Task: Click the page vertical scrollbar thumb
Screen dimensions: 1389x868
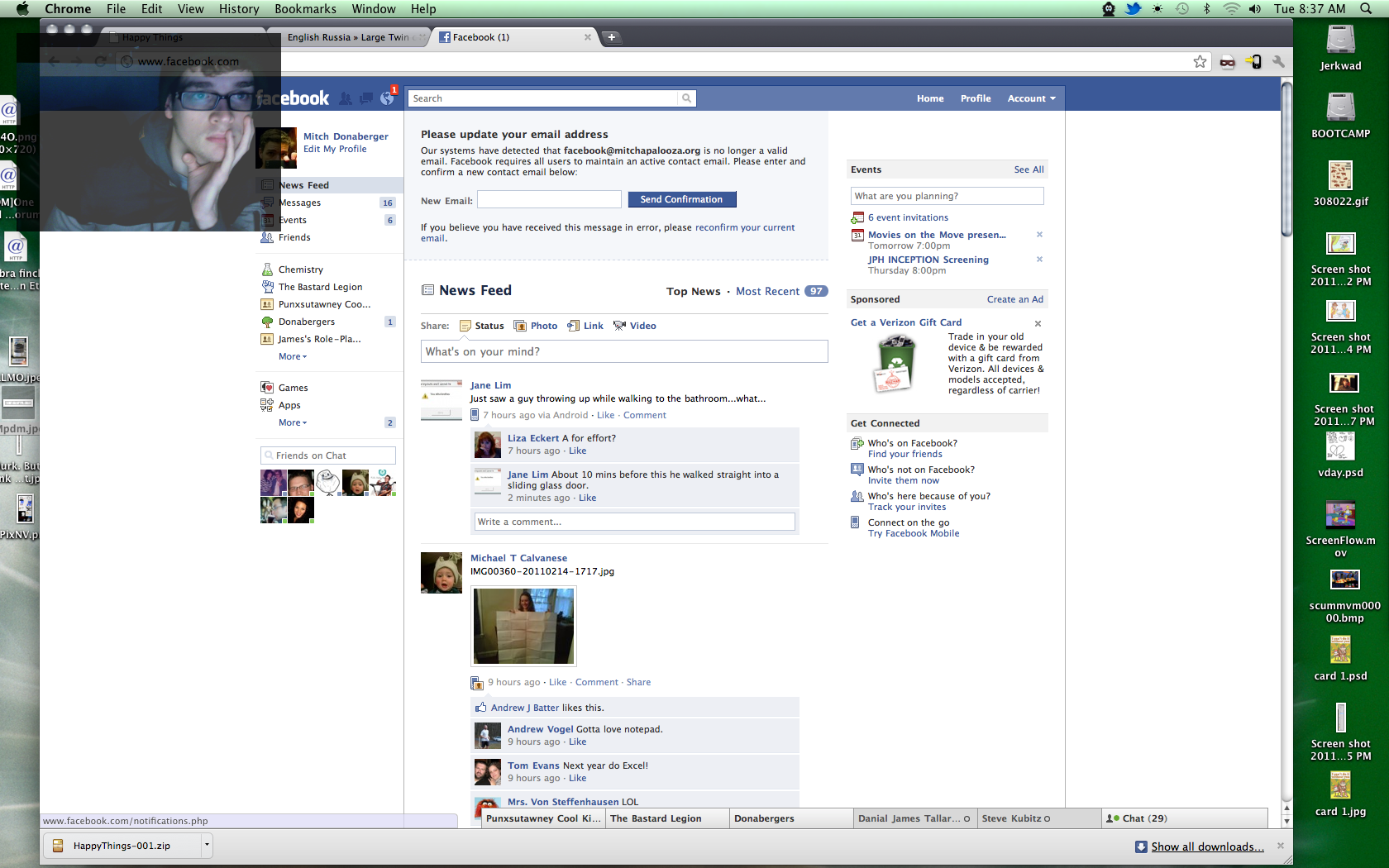Action: click(1286, 157)
